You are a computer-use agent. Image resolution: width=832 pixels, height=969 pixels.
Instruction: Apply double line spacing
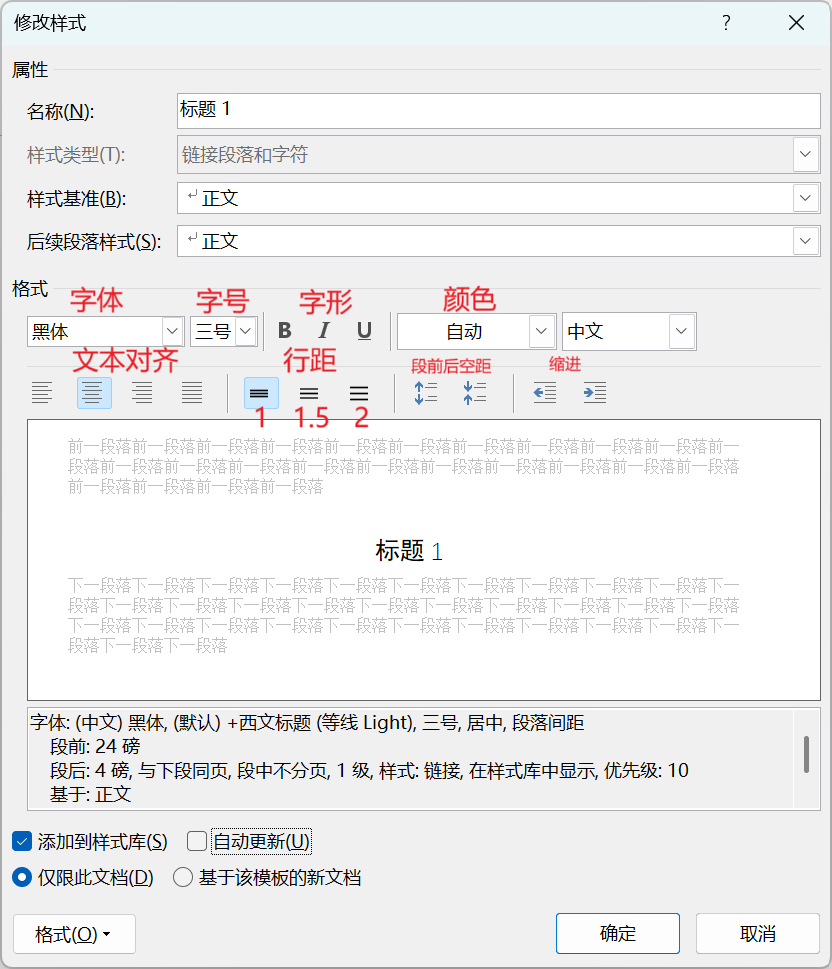click(x=358, y=392)
